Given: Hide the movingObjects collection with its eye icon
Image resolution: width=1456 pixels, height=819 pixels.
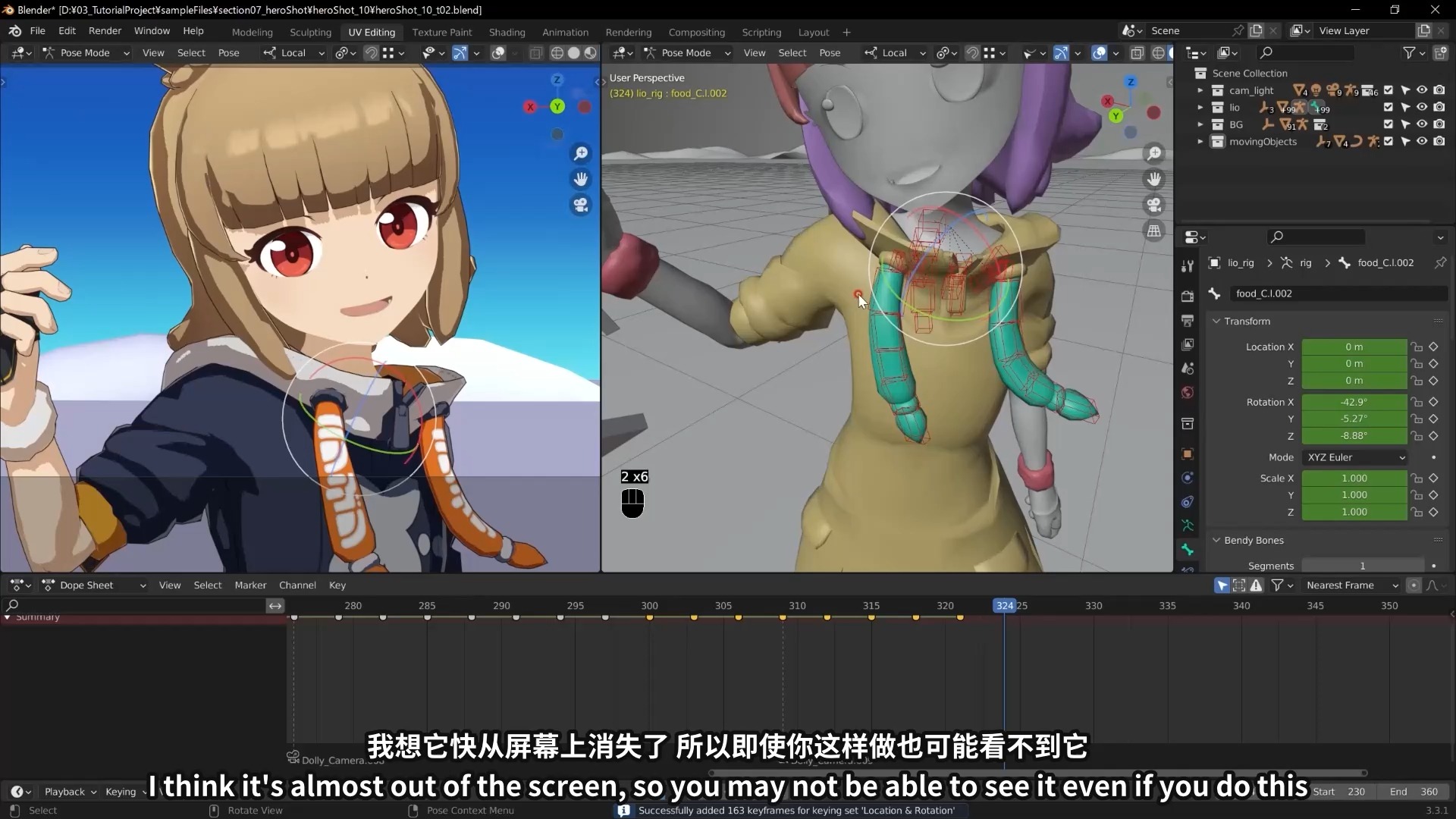Looking at the screenshot, I should (1422, 141).
